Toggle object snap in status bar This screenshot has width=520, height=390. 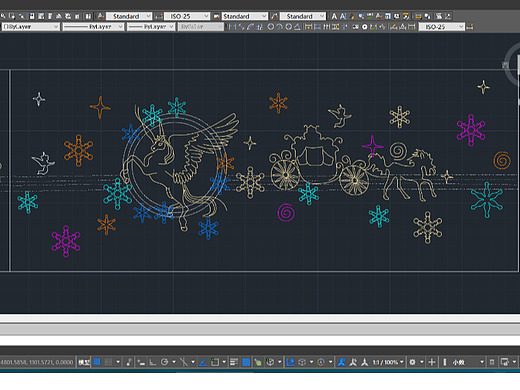tap(215, 362)
